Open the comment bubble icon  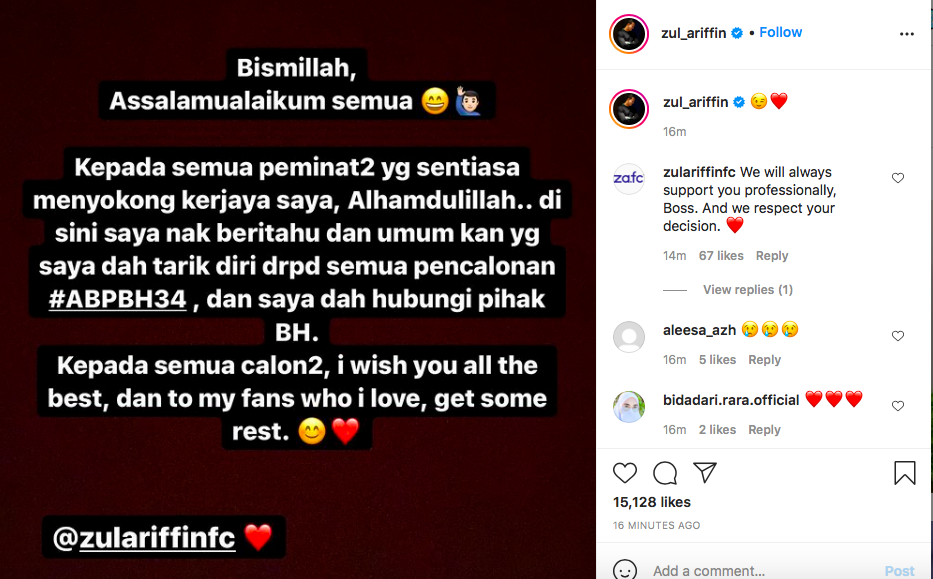point(665,473)
